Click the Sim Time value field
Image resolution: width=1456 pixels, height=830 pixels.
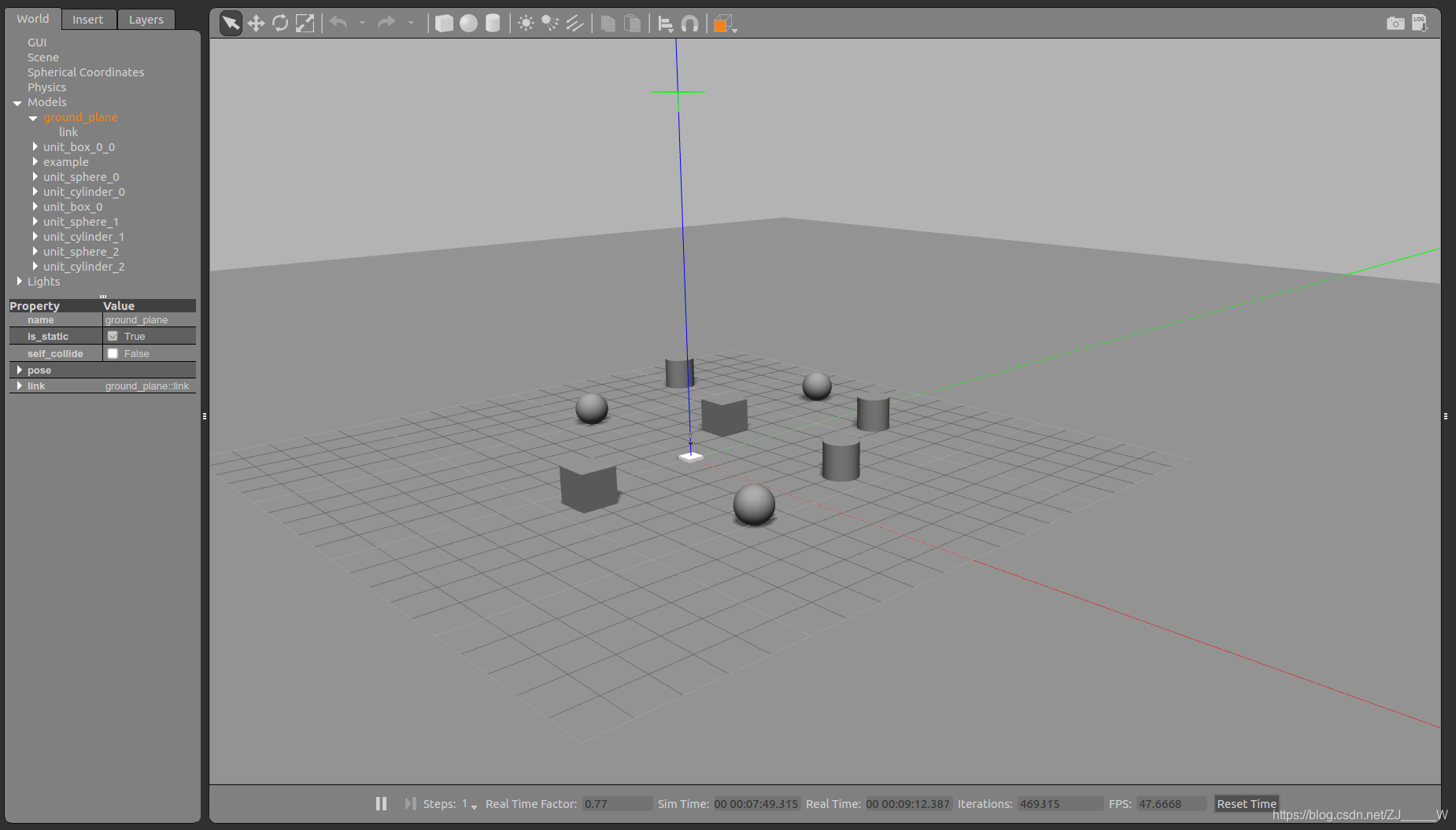pos(756,804)
